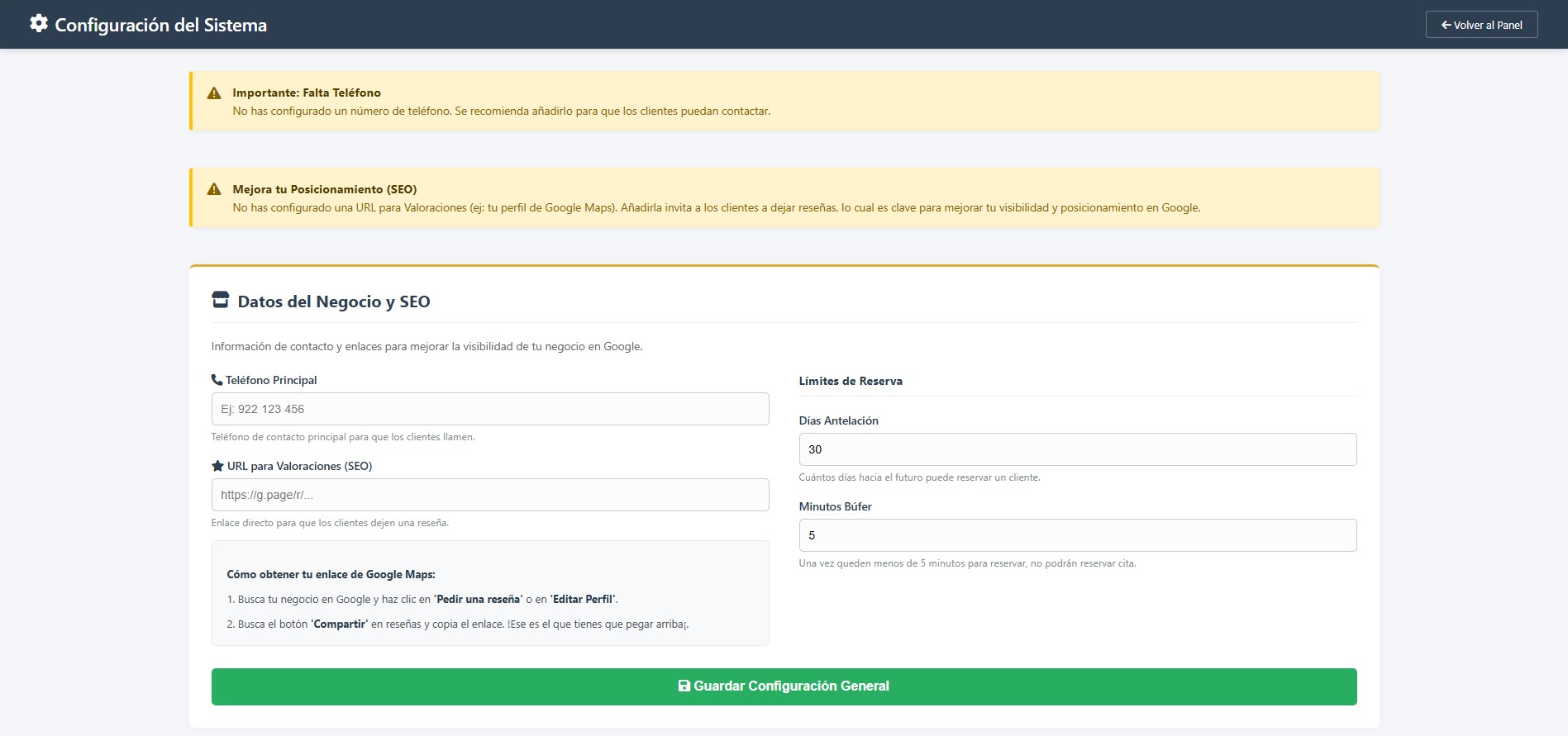Screen dimensions: 1568x736
Task: Click 'Mejora tu Posicionamiento (SEO)' alert heading
Action: [x=325, y=189]
